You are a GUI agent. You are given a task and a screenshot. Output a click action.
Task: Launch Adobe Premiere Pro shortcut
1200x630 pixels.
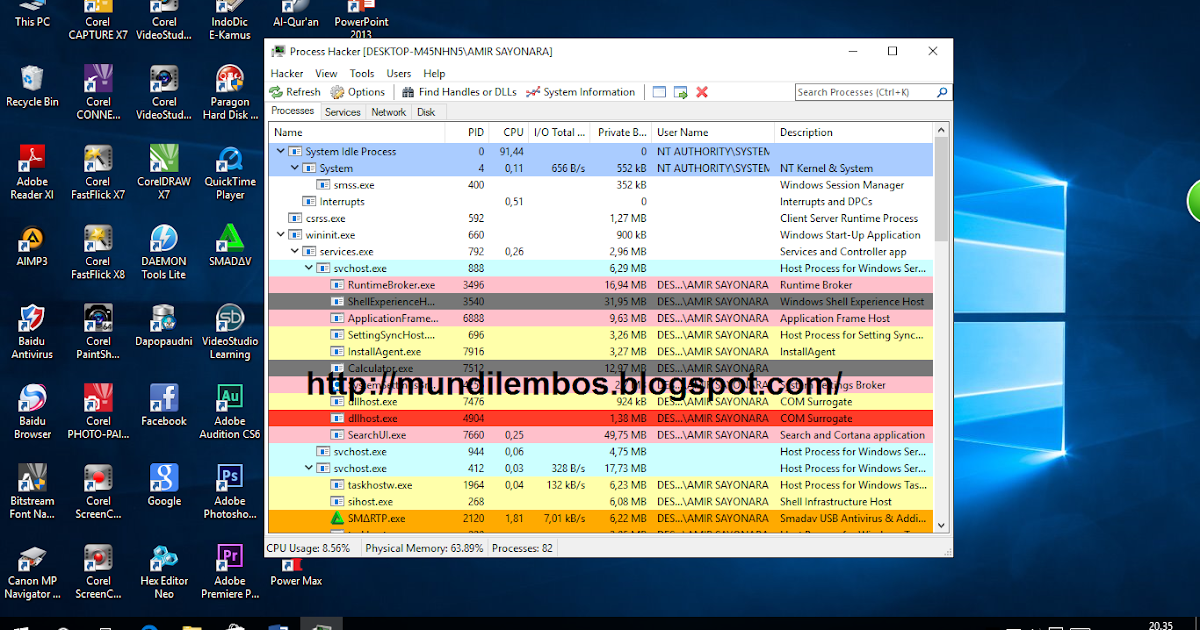[x=230, y=572]
